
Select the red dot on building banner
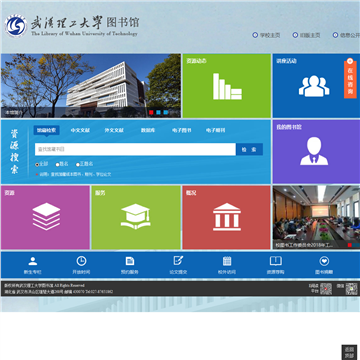pyautogui.click(x=151, y=112)
